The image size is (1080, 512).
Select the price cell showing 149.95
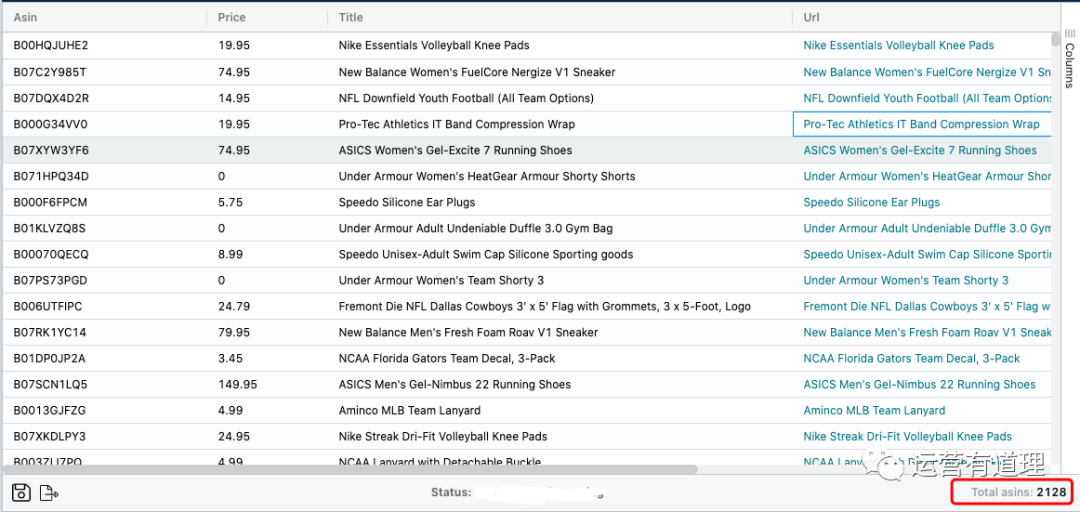237,384
